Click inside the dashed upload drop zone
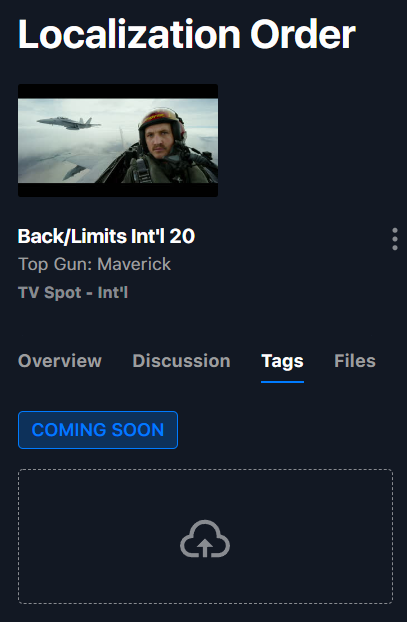407x622 pixels. tap(205, 536)
